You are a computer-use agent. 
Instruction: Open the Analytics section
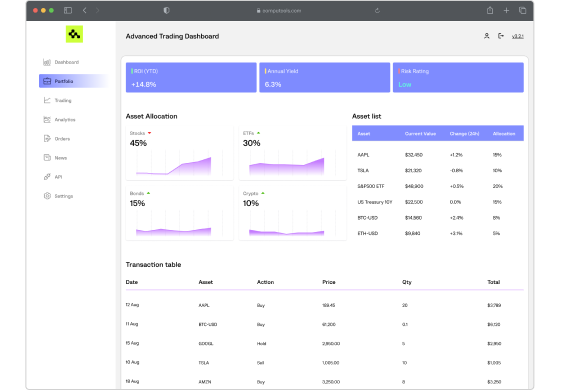[x=65, y=120]
